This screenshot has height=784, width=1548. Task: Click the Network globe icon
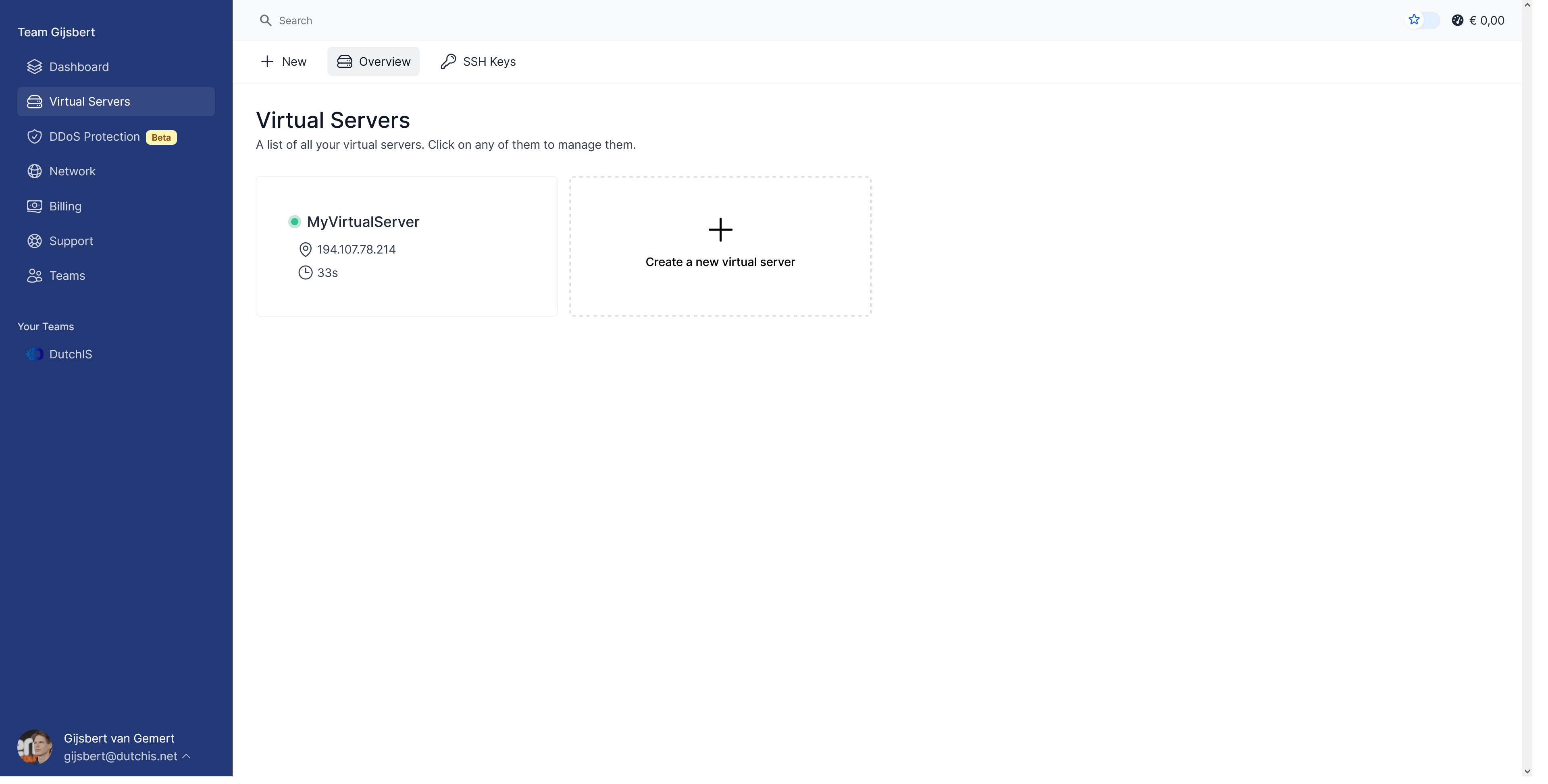(34, 171)
